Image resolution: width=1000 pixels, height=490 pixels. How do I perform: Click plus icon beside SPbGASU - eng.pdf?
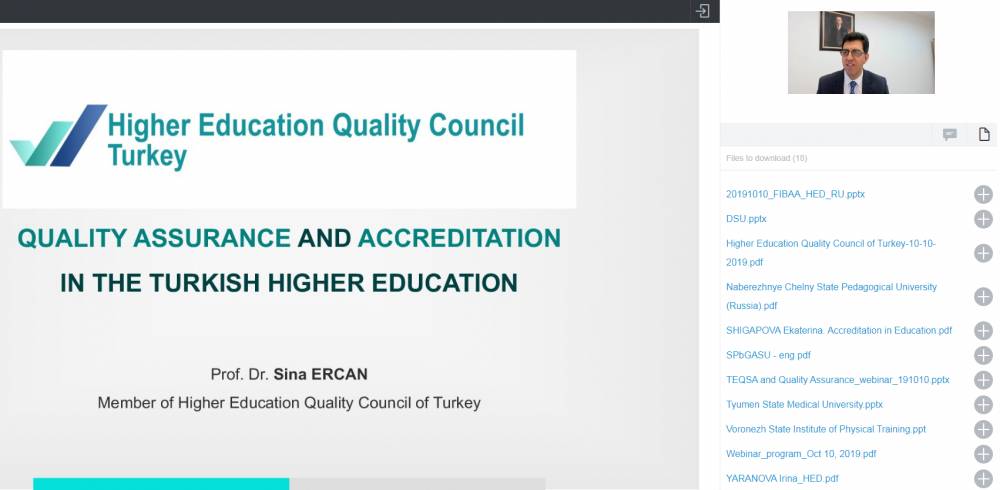(983, 355)
